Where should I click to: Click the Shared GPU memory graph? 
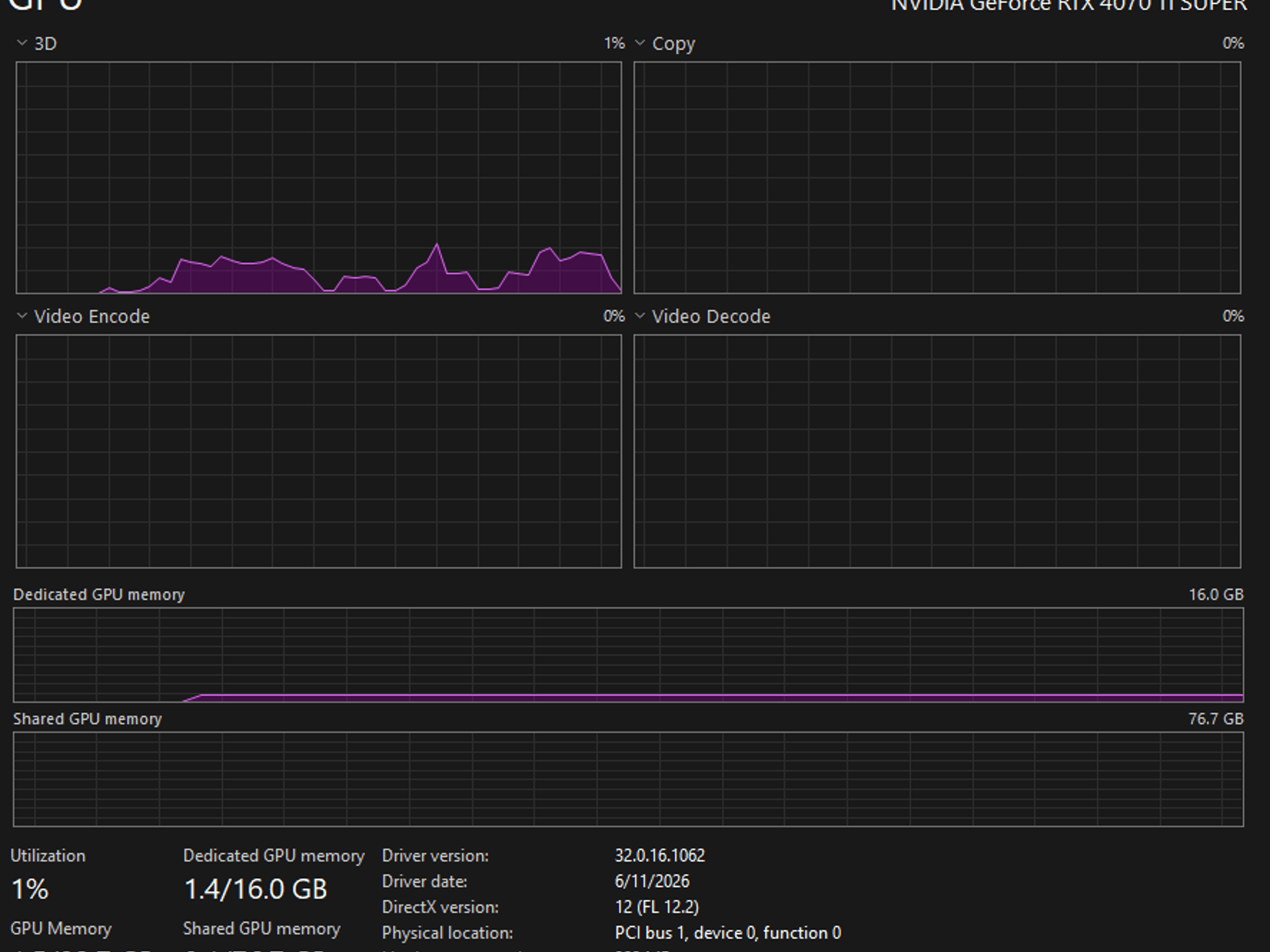point(628,779)
